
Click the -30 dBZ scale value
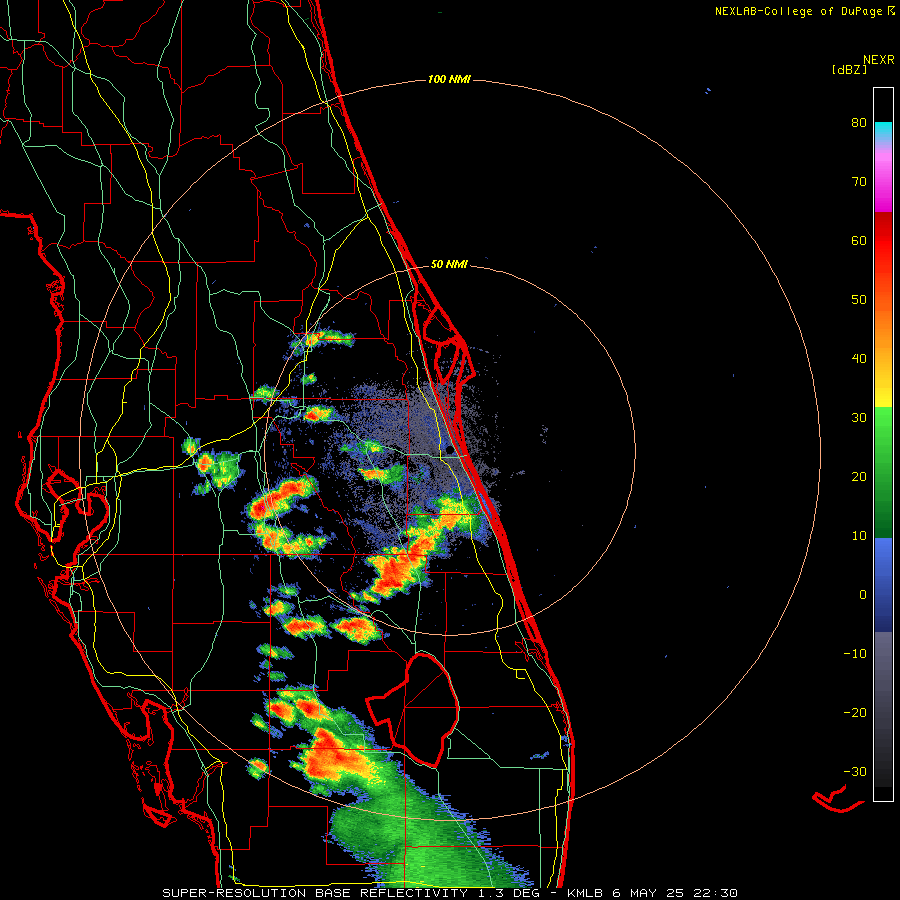click(855, 772)
